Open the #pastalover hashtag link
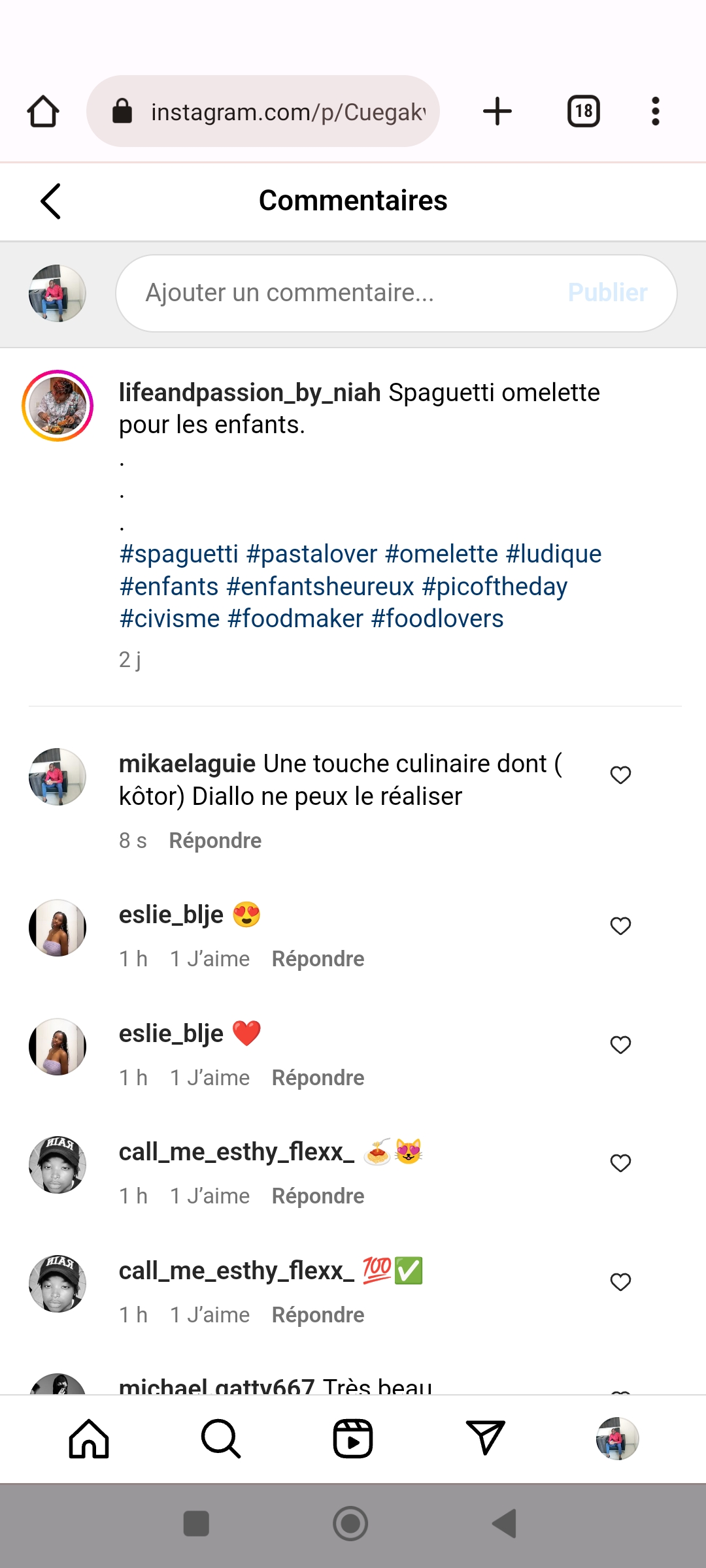The width and height of the screenshot is (706, 1568). [x=312, y=554]
